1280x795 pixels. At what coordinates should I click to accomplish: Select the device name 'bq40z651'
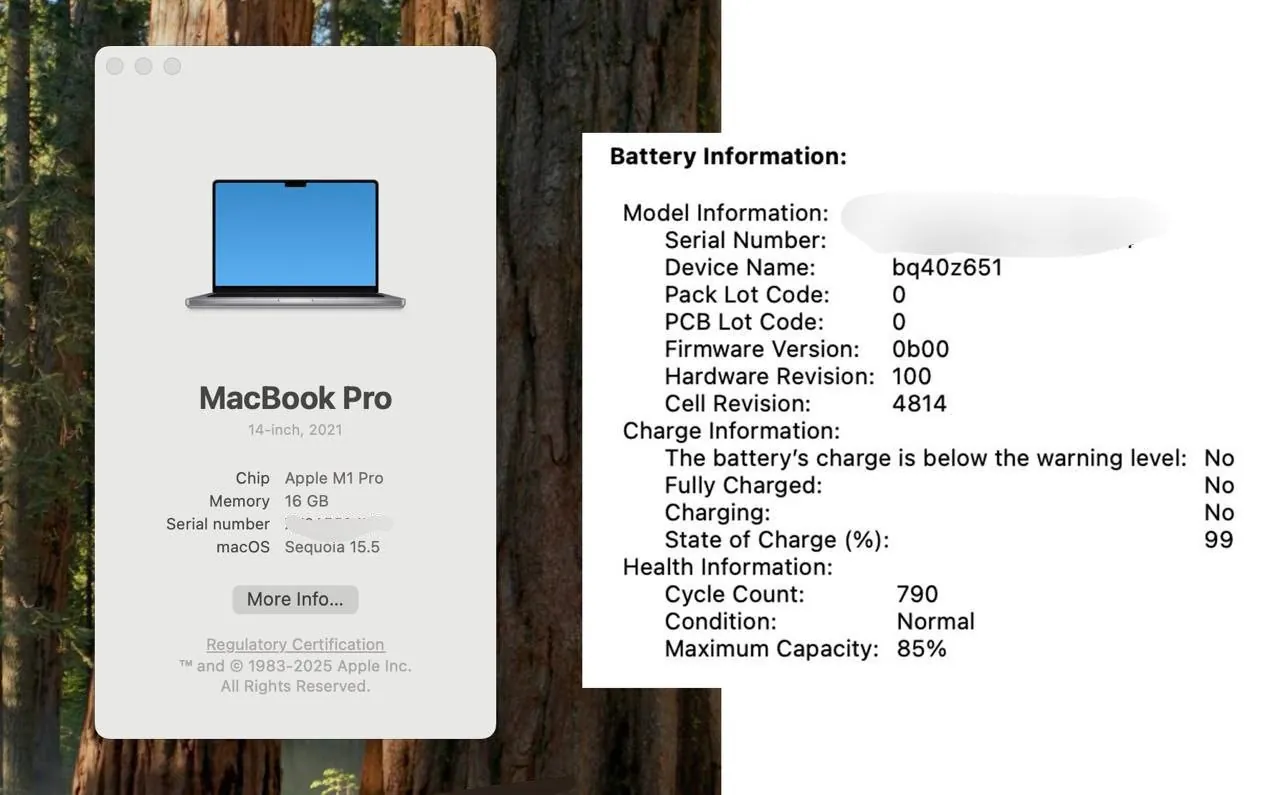[x=947, y=268]
